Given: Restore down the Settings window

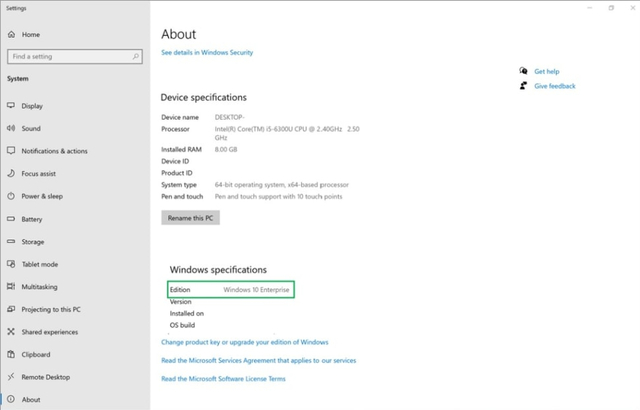Looking at the screenshot, I should (611, 8).
